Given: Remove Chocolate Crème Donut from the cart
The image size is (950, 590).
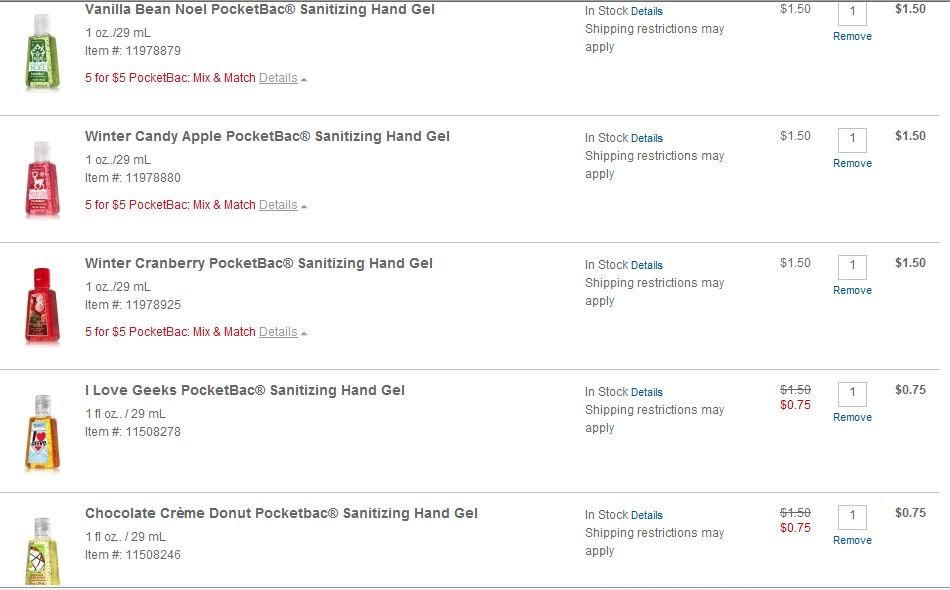Looking at the screenshot, I should point(852,540).
